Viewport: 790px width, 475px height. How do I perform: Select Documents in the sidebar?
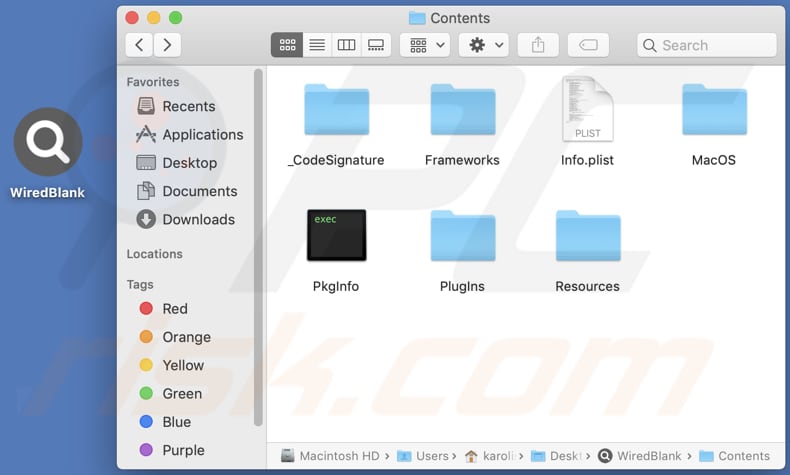(187, 191)
